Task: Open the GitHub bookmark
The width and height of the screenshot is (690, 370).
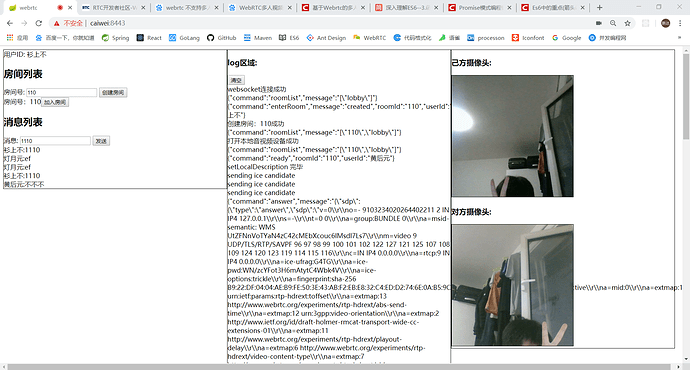Action: click(222, 38)
